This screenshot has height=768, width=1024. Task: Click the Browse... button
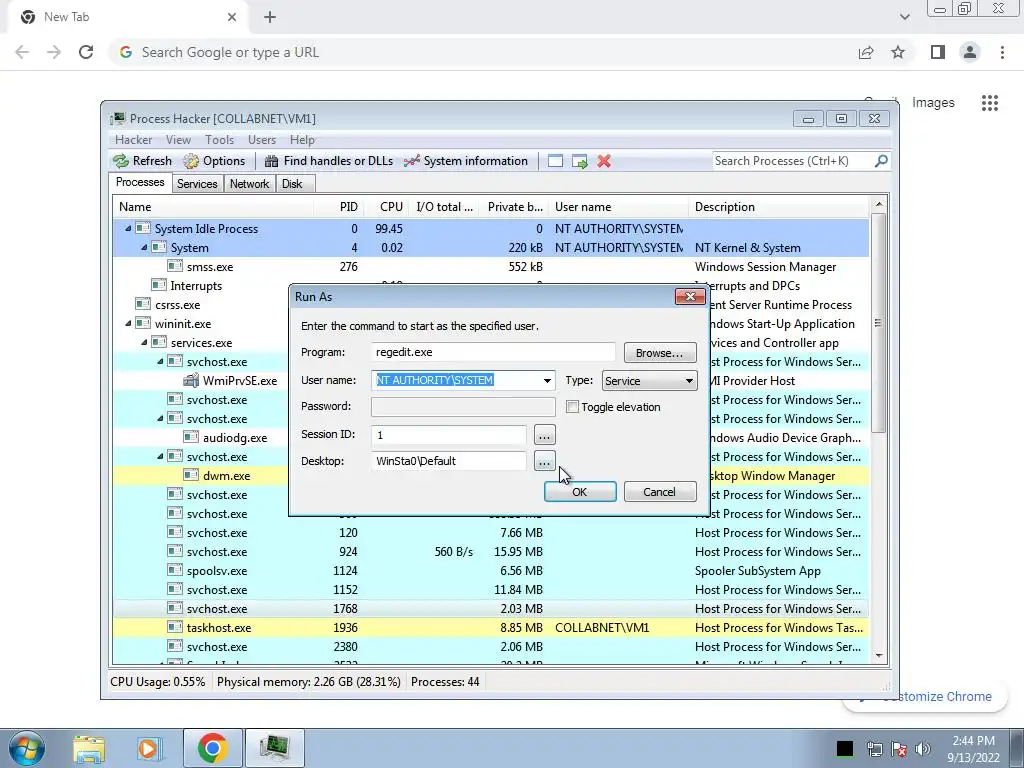660,353
